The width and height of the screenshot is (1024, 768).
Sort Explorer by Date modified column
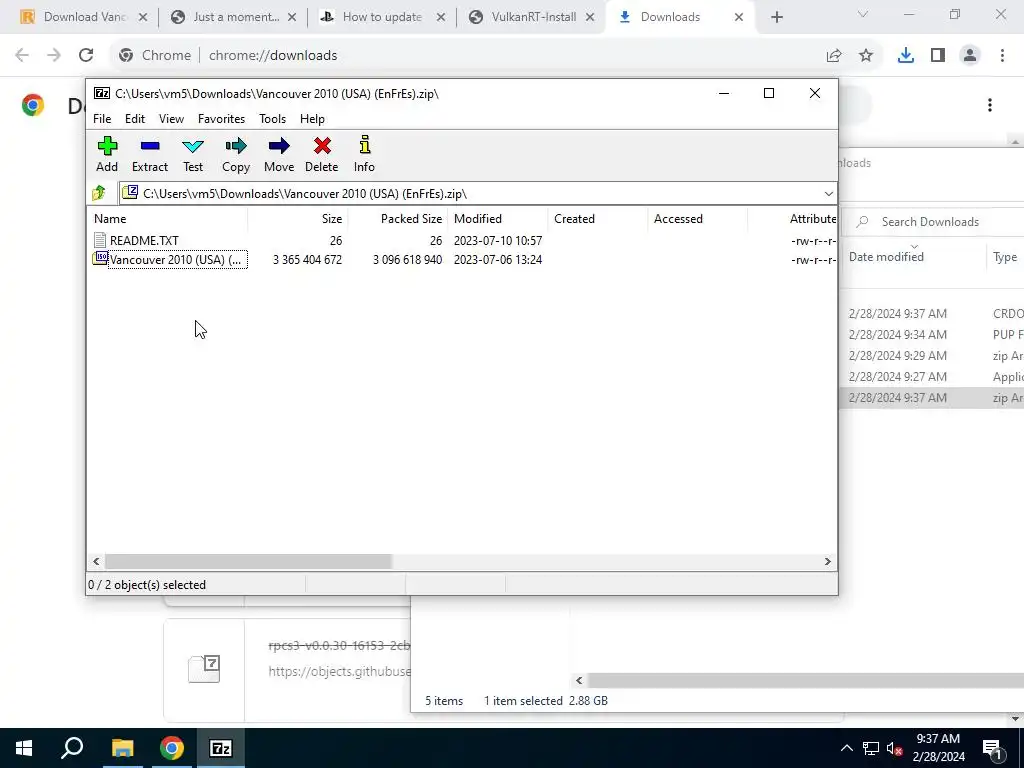click(x=914, y=257)
